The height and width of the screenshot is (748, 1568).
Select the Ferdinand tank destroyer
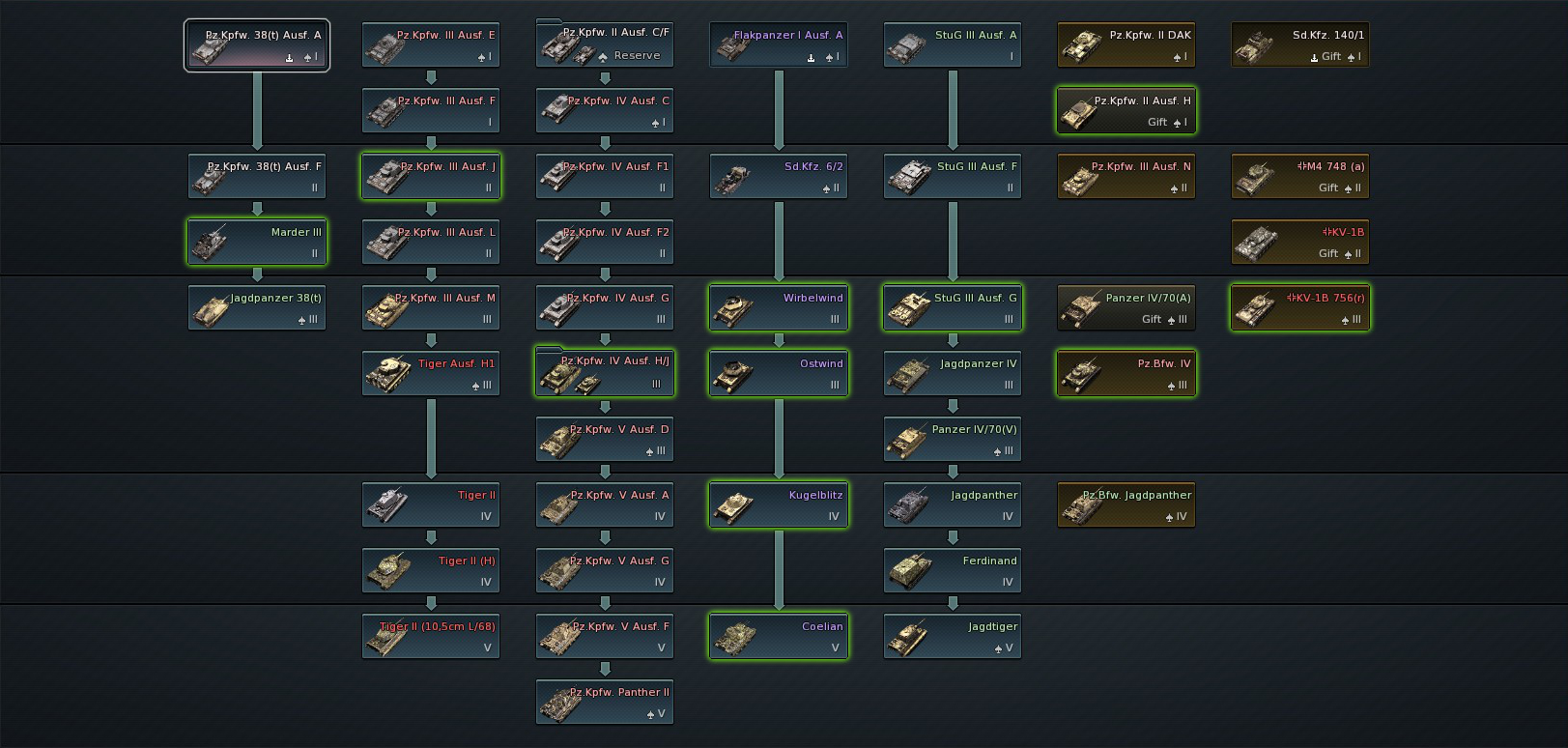pyautogui.click(x=953, y=570)
